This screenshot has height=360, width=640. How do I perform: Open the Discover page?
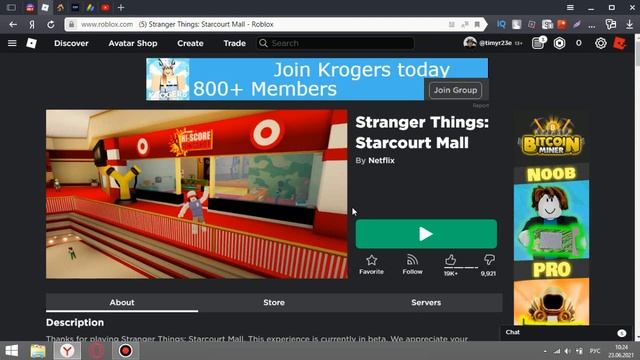(x=71, y=43)
